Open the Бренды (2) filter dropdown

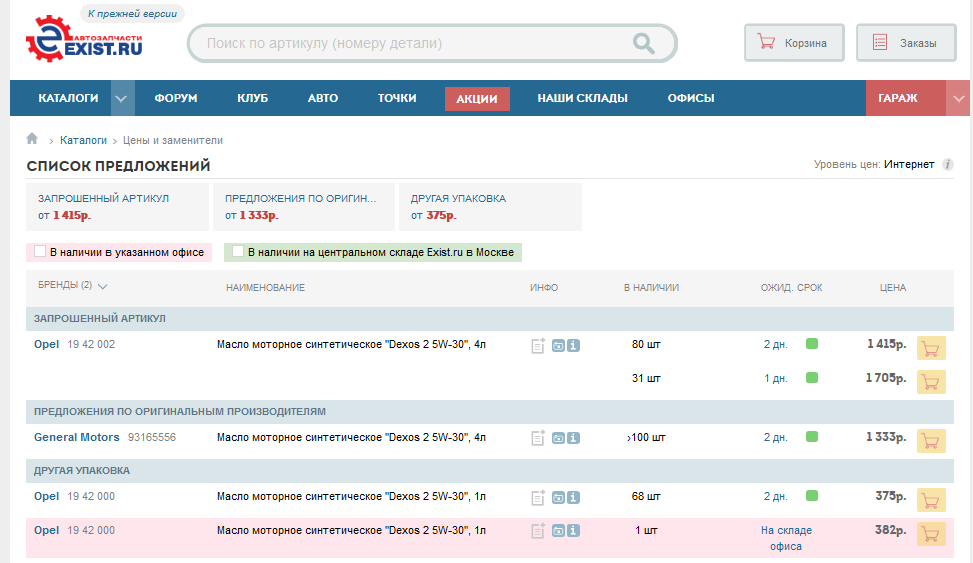tap(73, 285)
